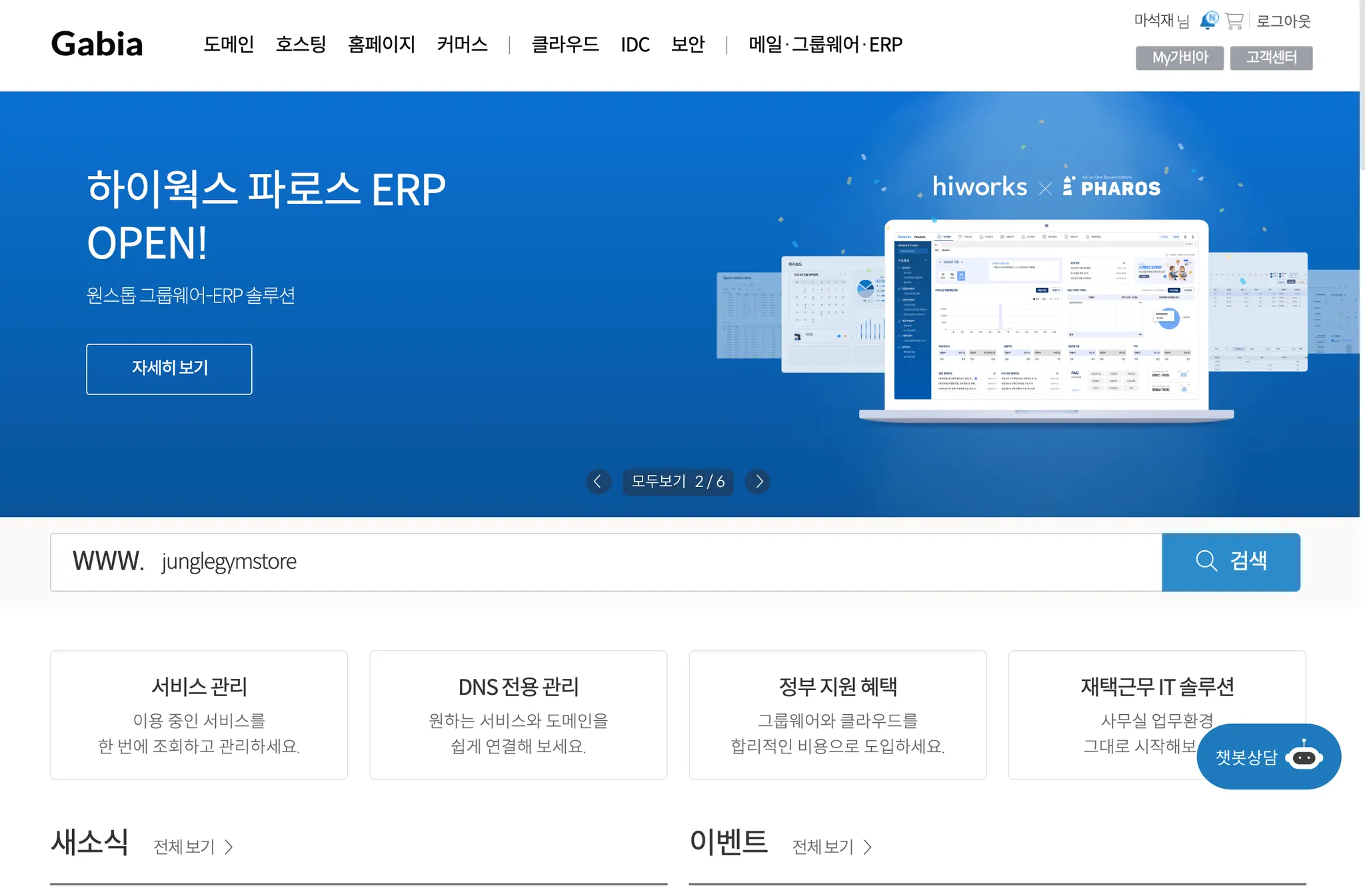The image size is (1365, 896).
Task: Select the 클라우드 menu item
Action: tap(565, 45)
